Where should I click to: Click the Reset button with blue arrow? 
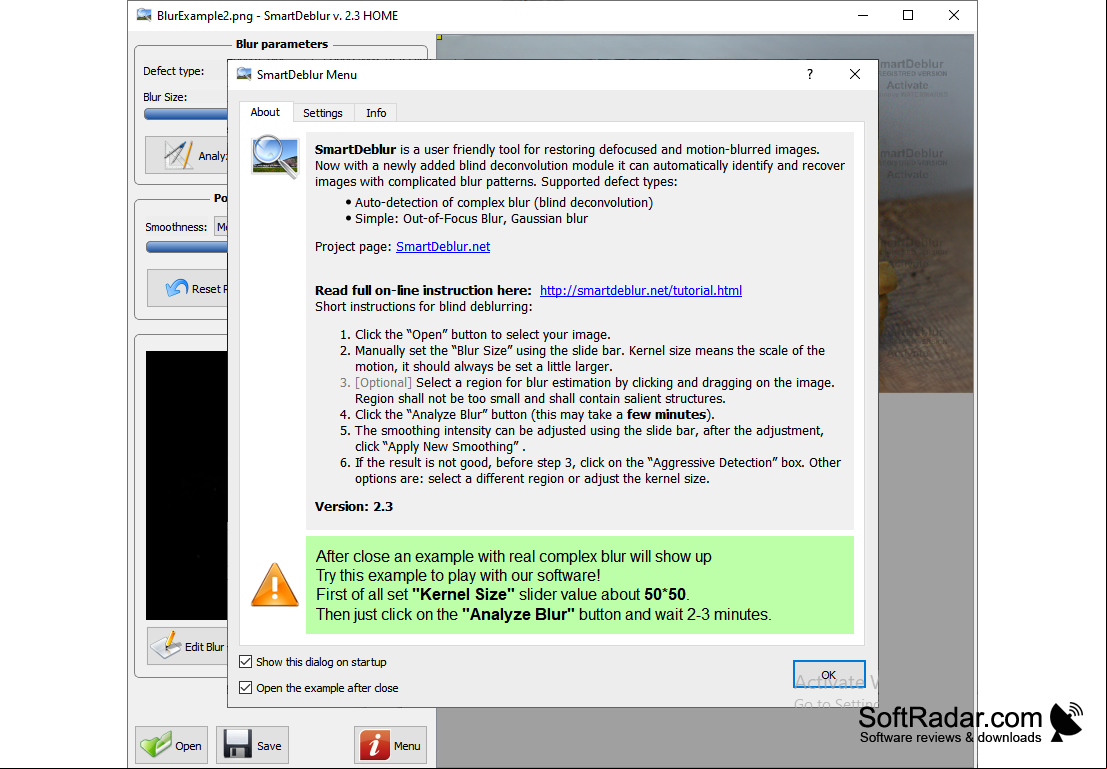pos(187,288)
